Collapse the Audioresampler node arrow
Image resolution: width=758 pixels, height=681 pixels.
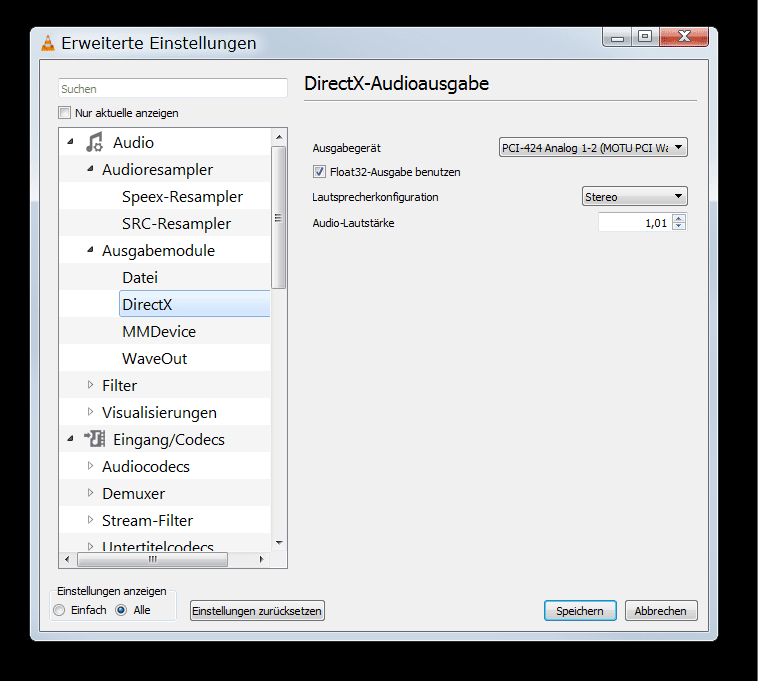[x=90, y=169]
